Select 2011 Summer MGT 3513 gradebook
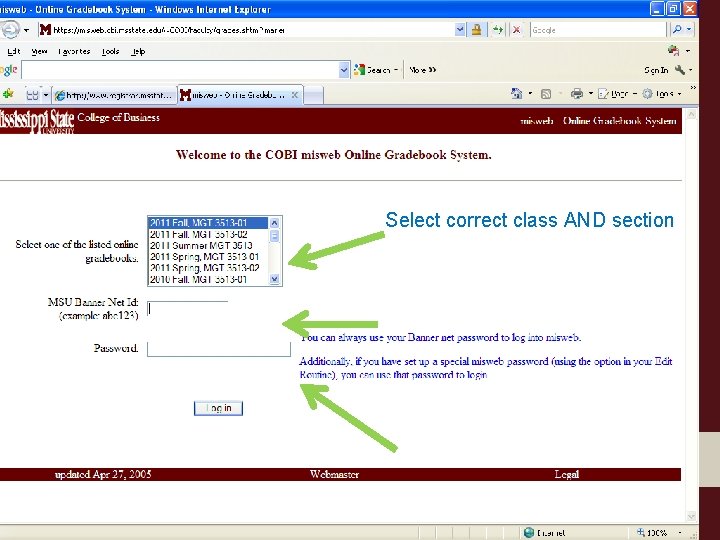The image size is (720, 540). click(x=208, y=245)
